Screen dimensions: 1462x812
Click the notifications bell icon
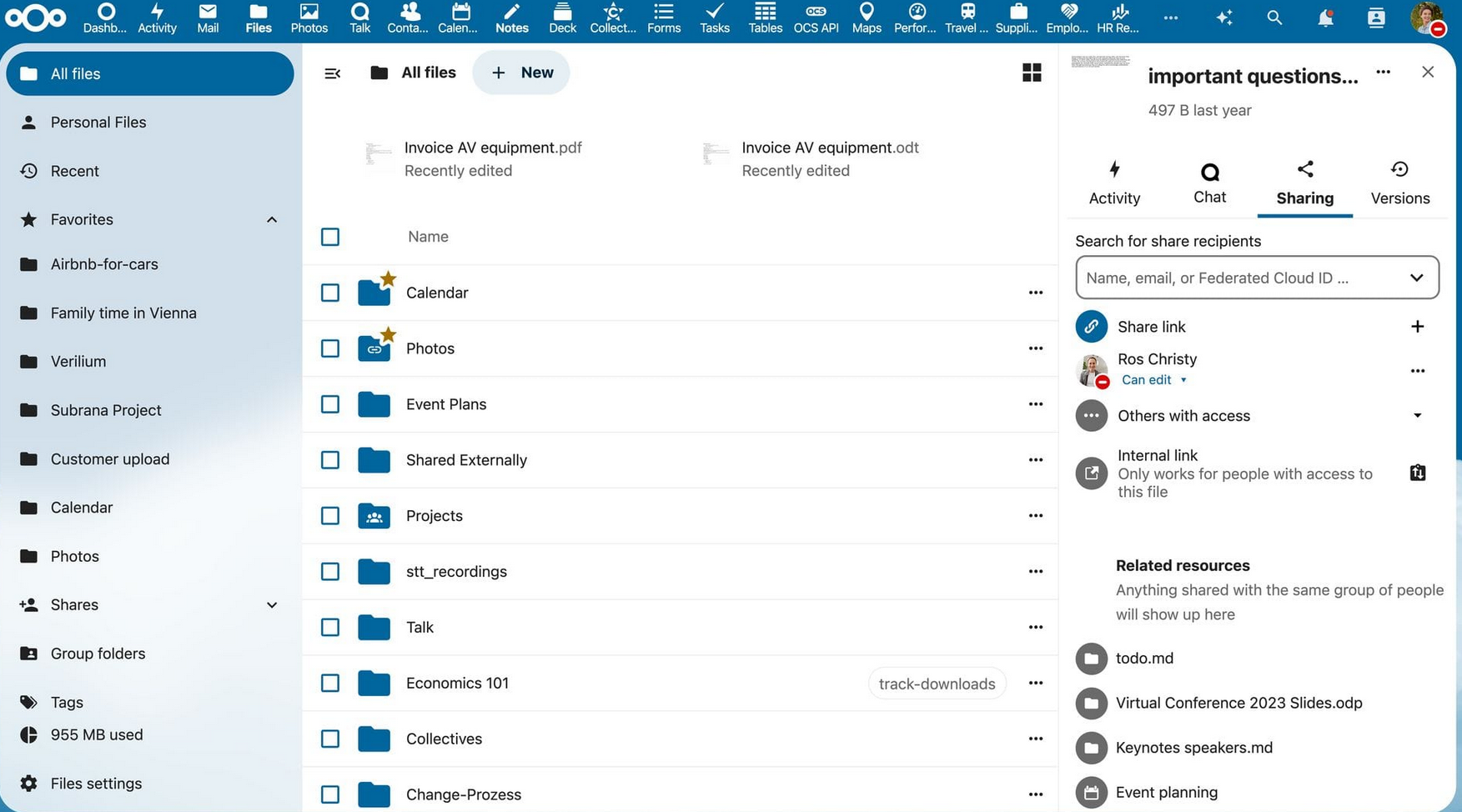click(1324, 18)
